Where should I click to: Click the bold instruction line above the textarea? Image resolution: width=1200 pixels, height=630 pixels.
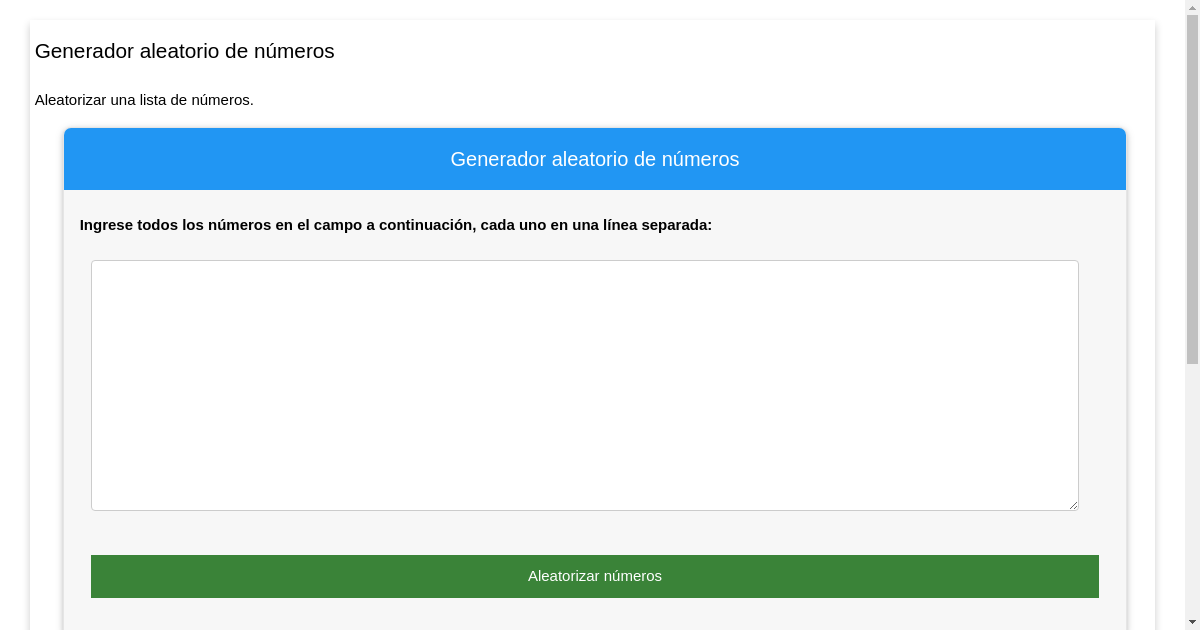tap(396, 225)
